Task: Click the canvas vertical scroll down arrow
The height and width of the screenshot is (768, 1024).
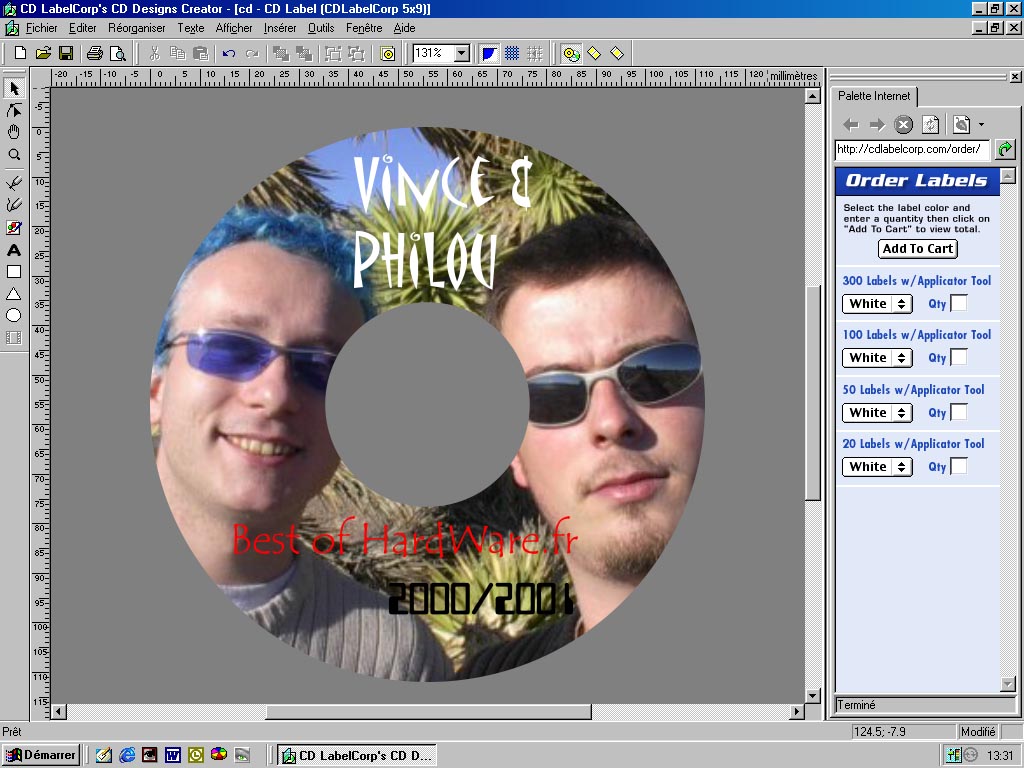Action: (x=812, y=696)
